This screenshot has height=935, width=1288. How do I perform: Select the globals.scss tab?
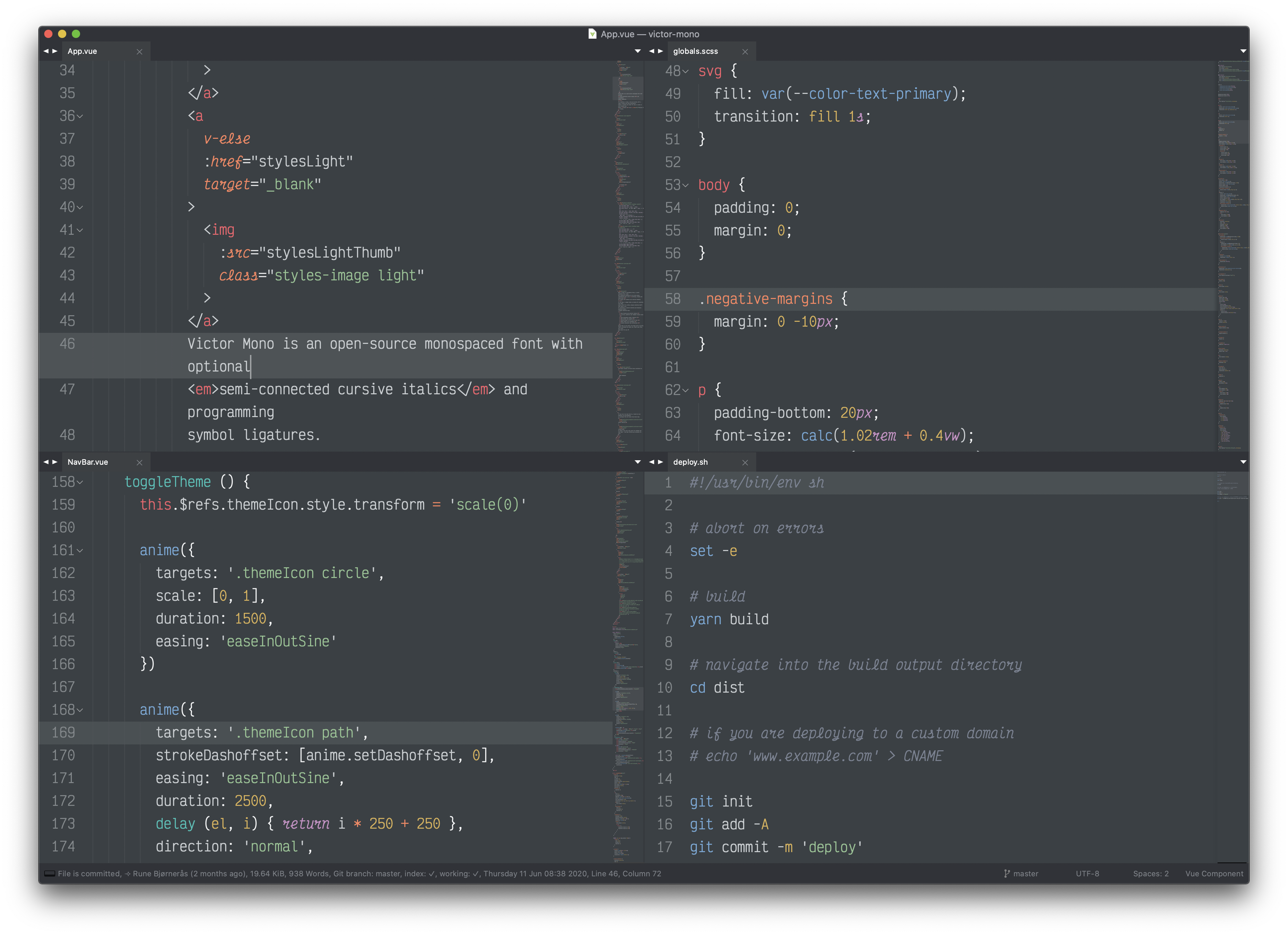[695, 51]
